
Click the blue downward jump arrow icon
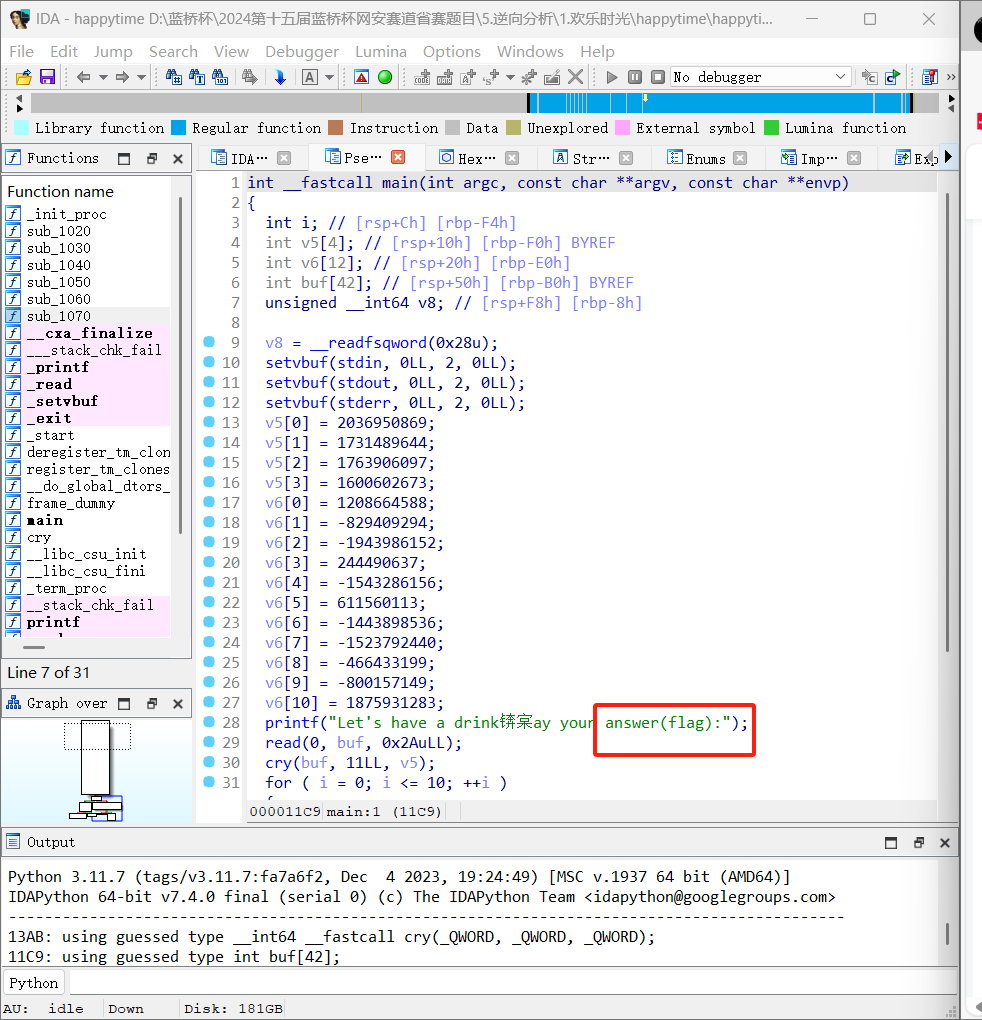[280, 77]
